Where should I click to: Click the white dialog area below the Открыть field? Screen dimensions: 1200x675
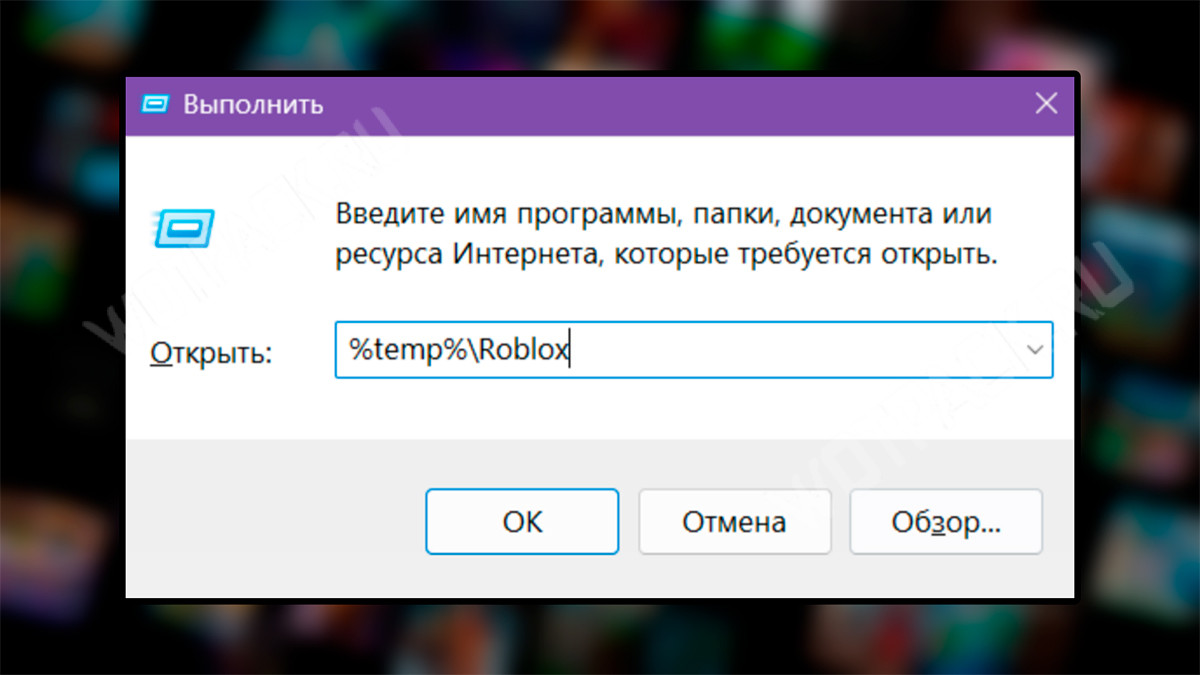click(600, 408)
